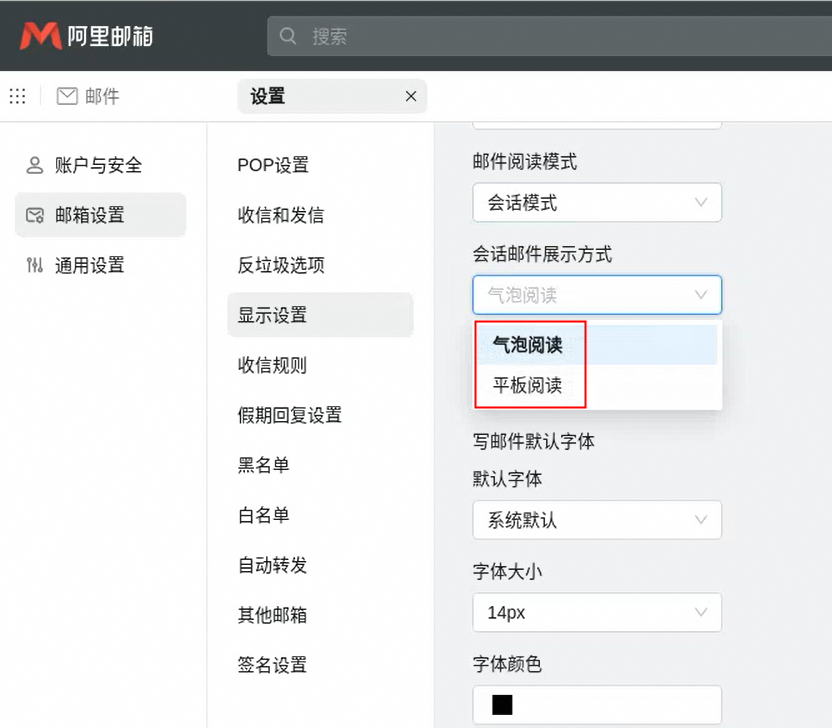Choose 平板阅读 from the dropdown list
This screenshot has height=728, width=832.
pyautogui.click(x=528, y=385)
